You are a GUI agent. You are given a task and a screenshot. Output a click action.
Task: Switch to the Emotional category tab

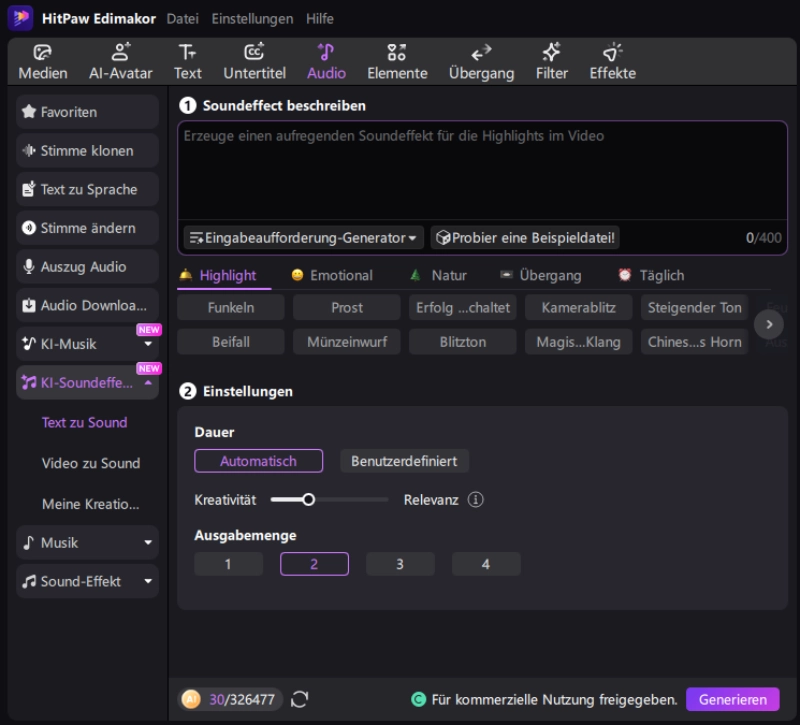pyautogui.click(x=332, y=275)
